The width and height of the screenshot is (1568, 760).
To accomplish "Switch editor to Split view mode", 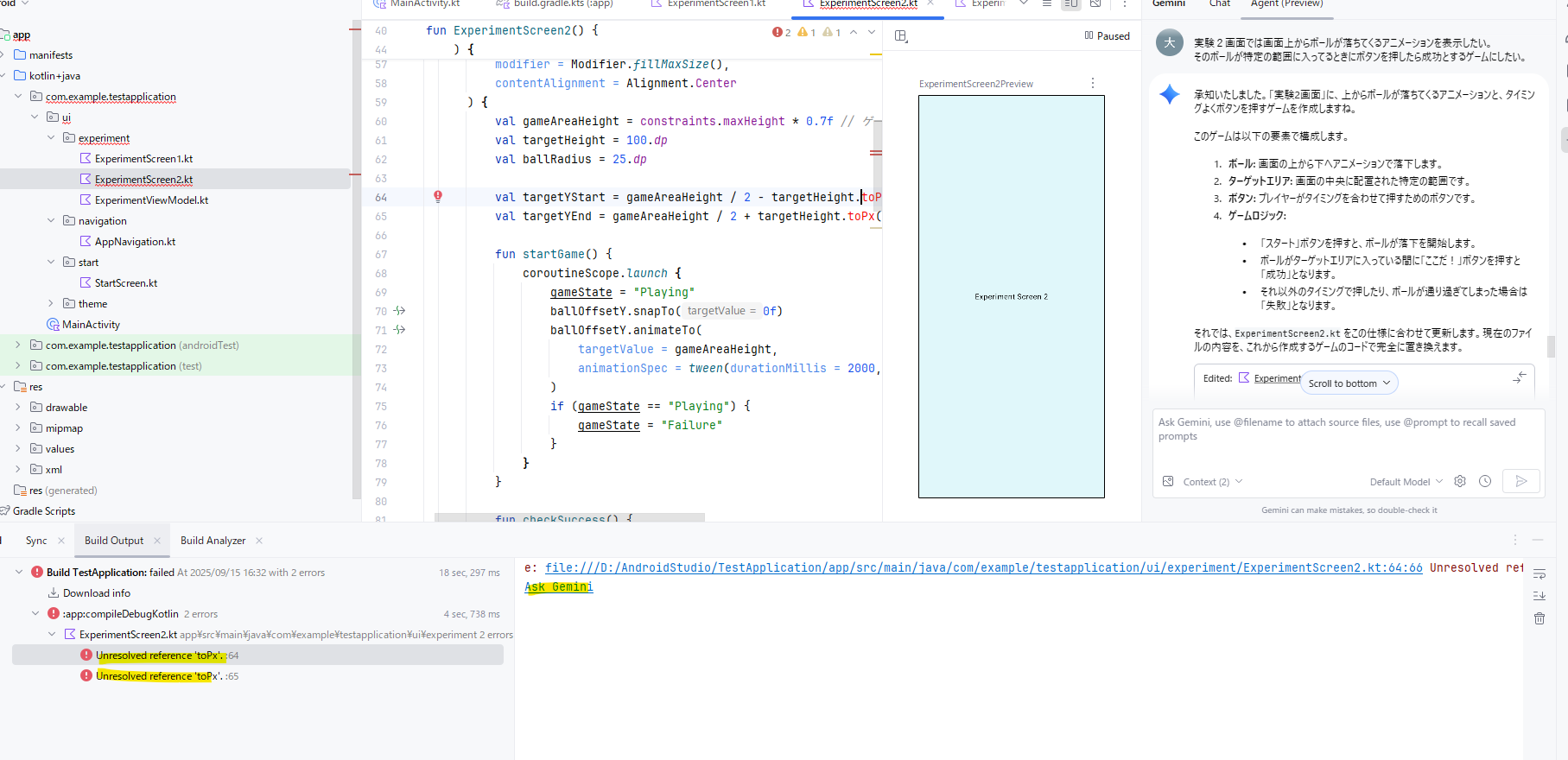I will click(1070, 4).
